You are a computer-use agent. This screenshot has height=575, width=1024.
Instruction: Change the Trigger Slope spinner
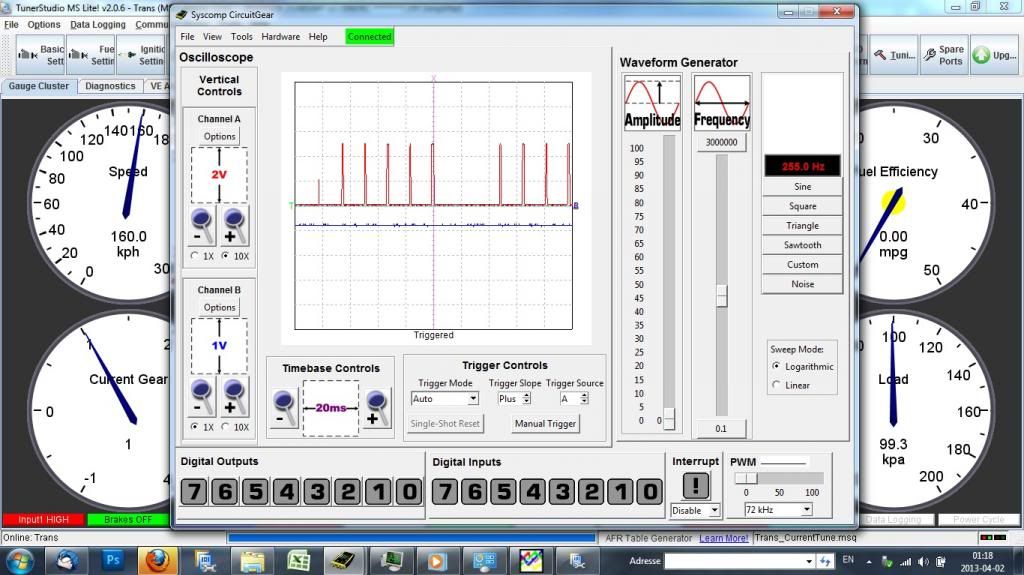(526, 399)
